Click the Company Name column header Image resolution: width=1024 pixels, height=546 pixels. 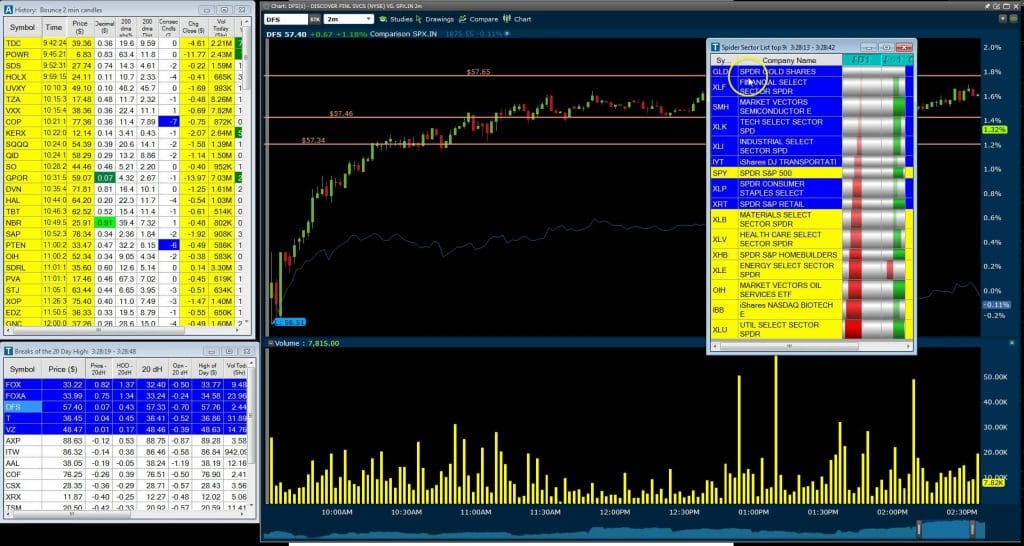tap(789, 60)
